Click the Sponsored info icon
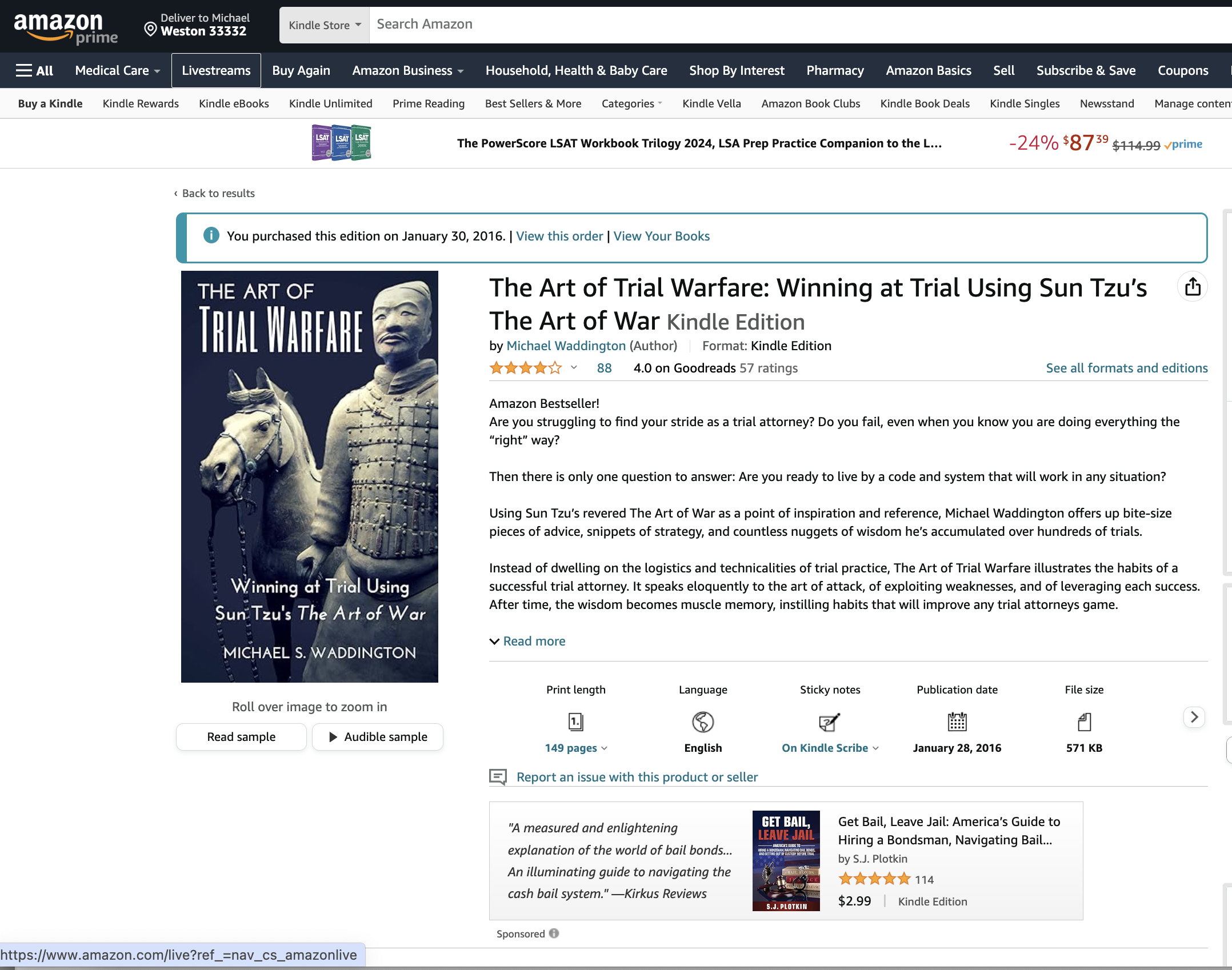The width and height of the screenshot is (1232, 970). tap(554, 933)
